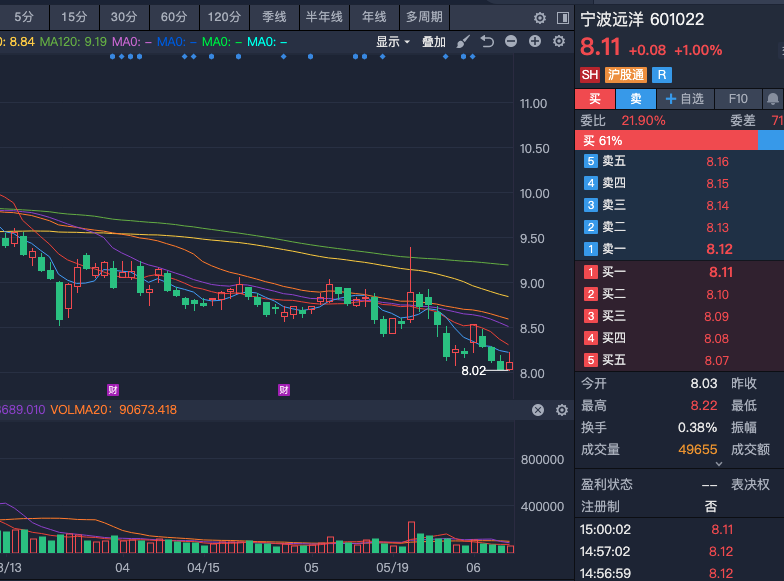The image size is (784, 581).
Task: Set a price alert with bell icon
Action: 772,99
